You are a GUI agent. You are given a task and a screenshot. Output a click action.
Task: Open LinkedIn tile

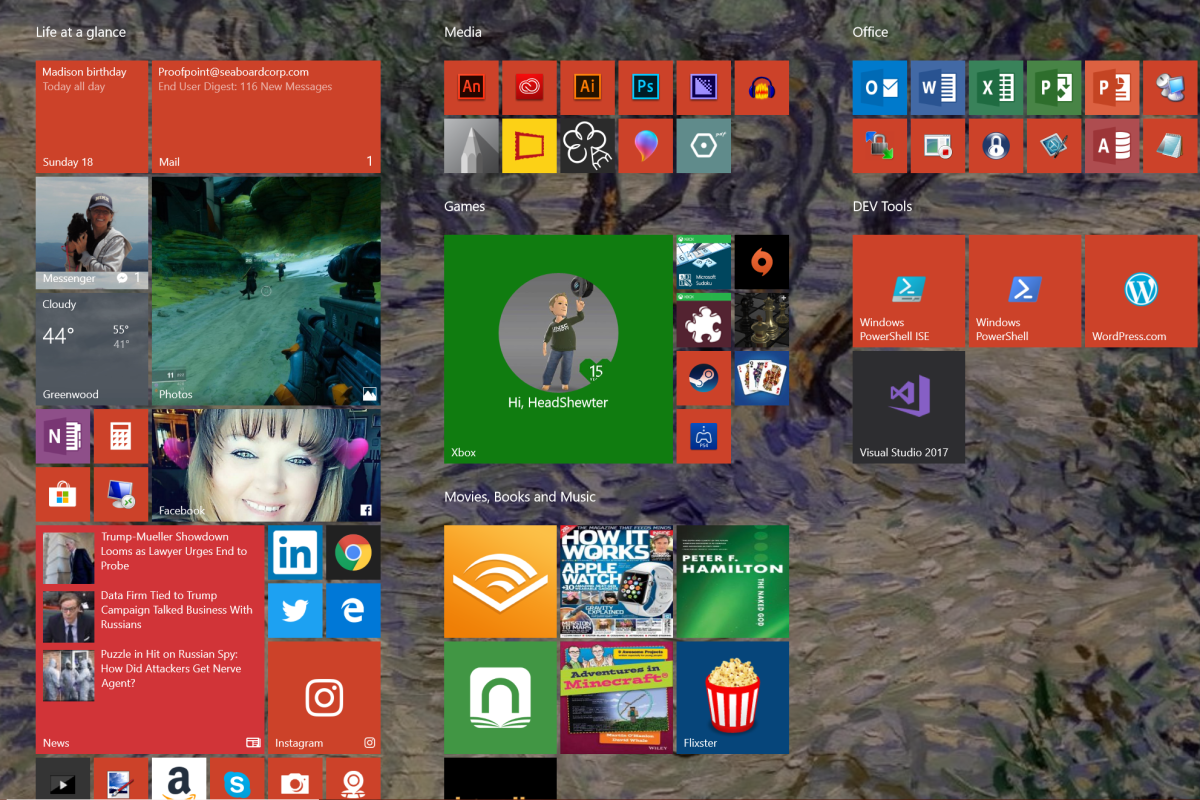click(x=295, y=552)
